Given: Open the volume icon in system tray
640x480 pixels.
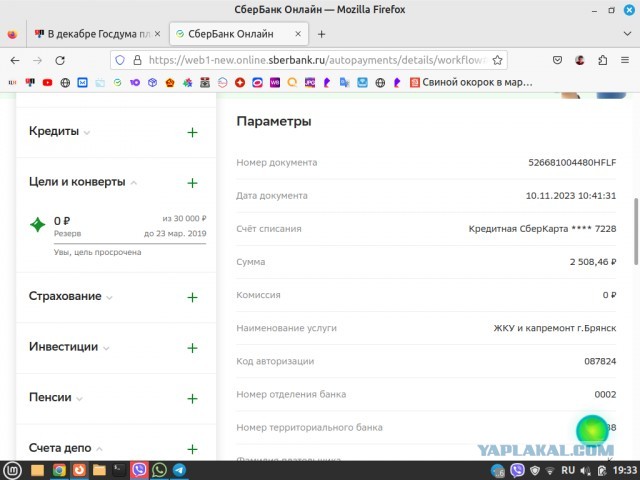Looking at the screenshot, I should coord(586,471).
